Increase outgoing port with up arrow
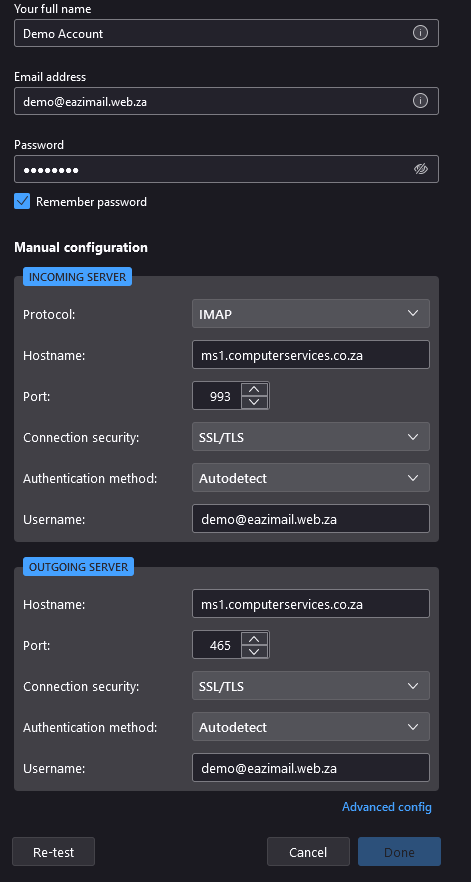 pyautogui.click(x=254, y=638)
